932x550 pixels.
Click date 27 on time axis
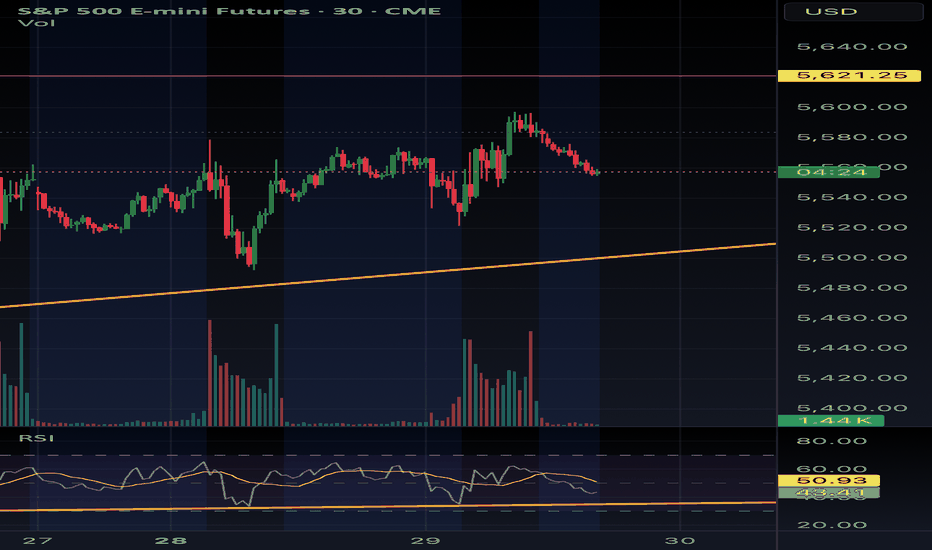(x=37, y=540)
